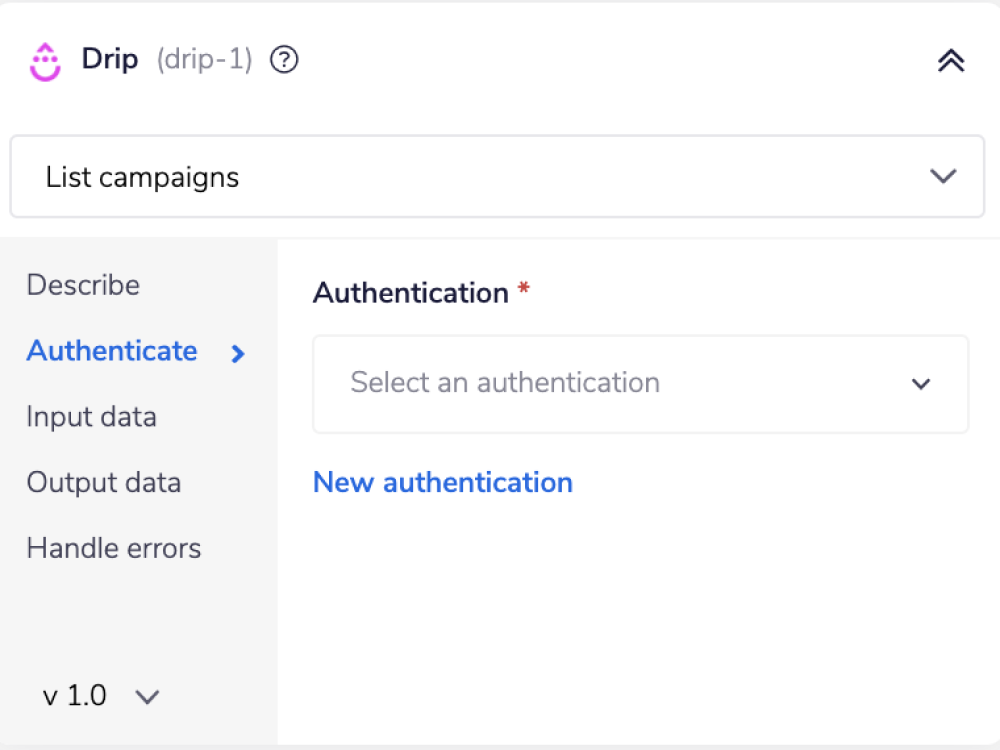Screen dimensions: 1000x750
Task: Click the chevron on the List campaigns selector
Action: coord(941,176)
